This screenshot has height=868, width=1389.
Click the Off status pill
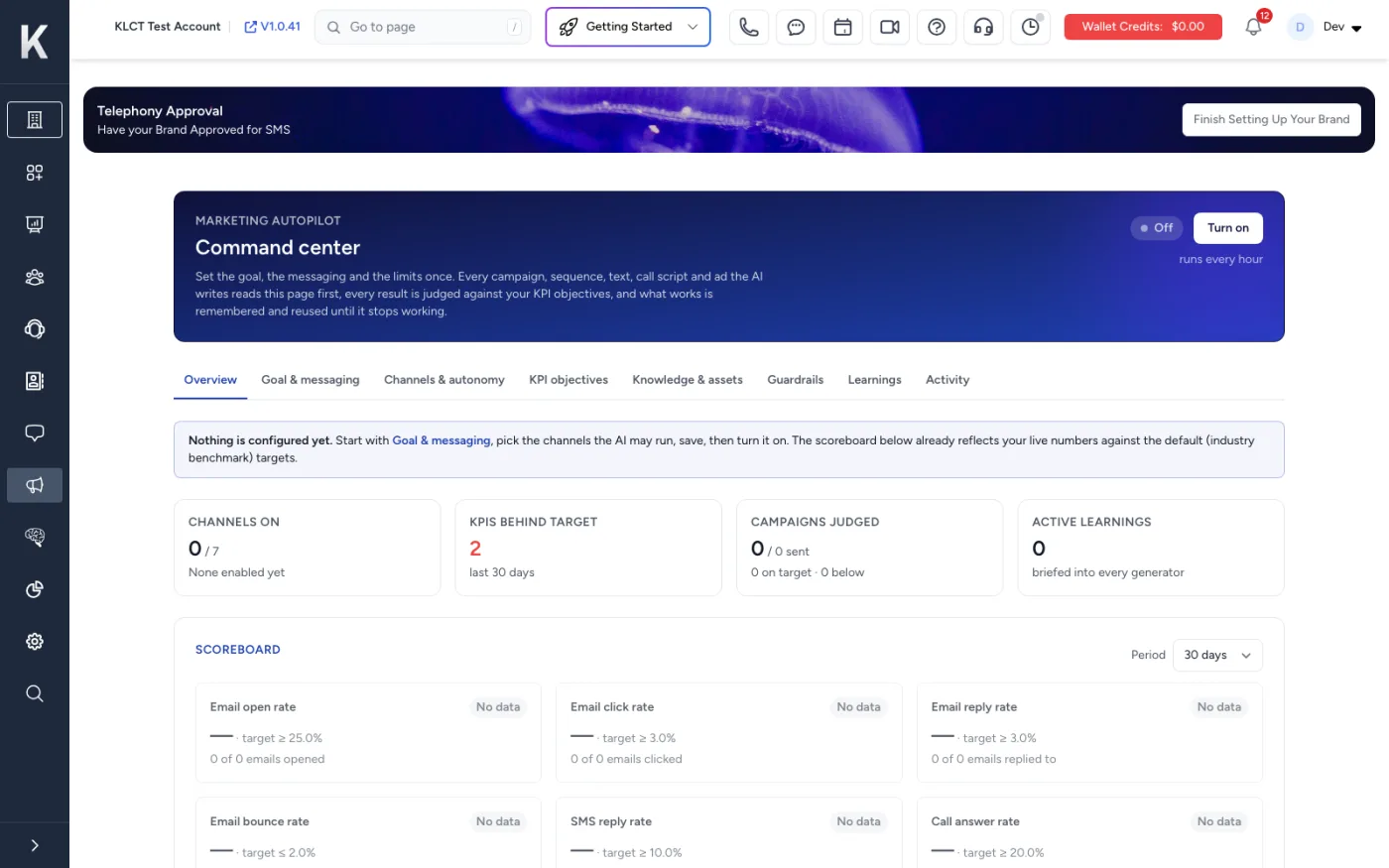point(1156,228)
